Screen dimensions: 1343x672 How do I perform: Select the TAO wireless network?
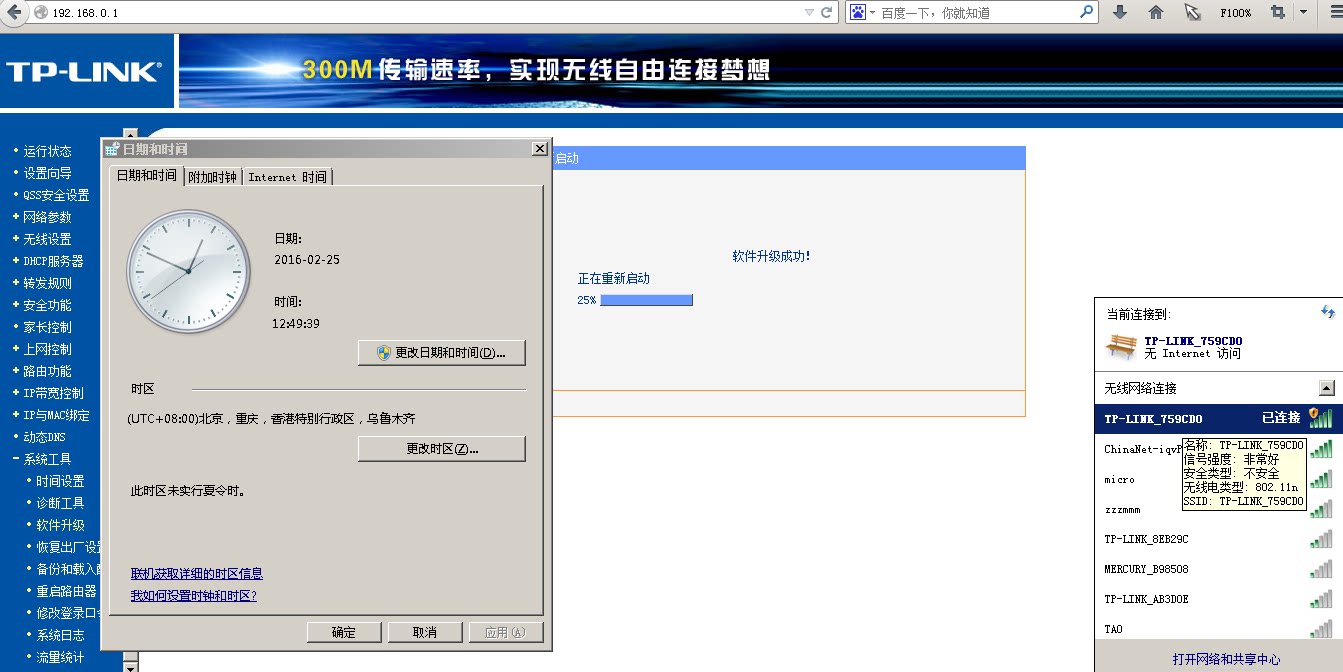(1219, 629)
